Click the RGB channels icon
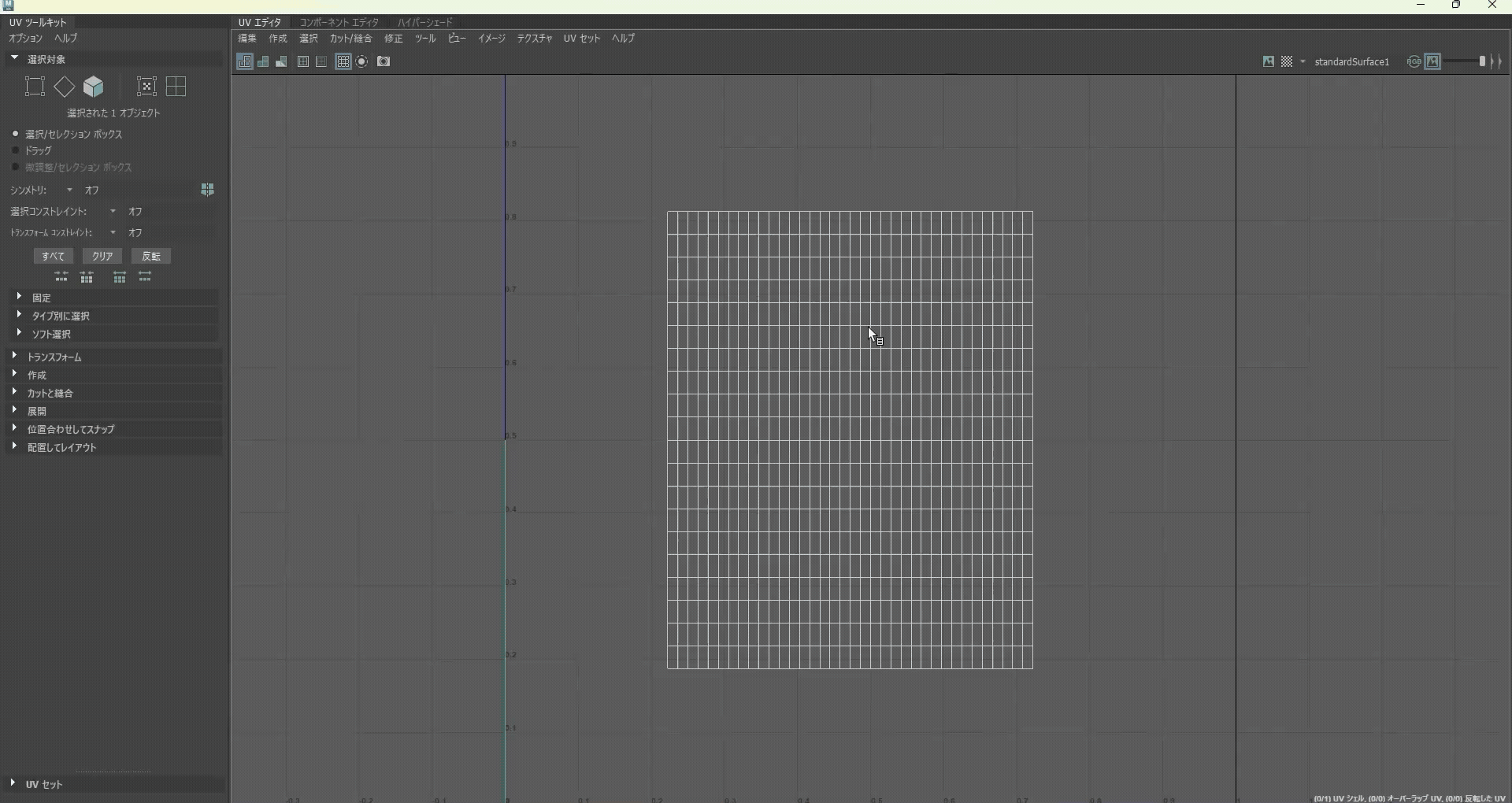The width and height of the screenshot is (1512, 803). [1414, 61]
